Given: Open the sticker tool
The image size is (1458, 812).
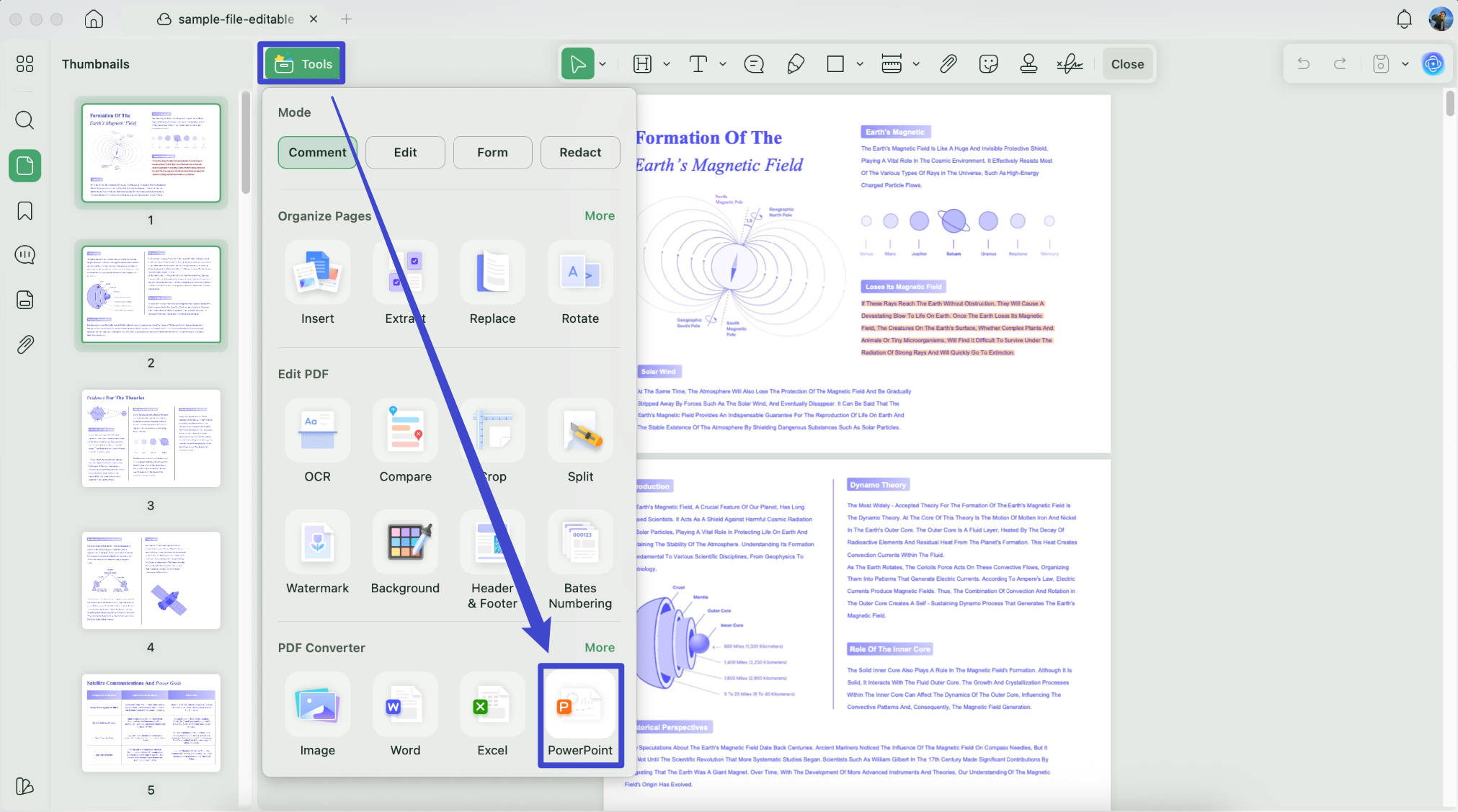Looking at the screenshot, I should click(x=989, y=63).
